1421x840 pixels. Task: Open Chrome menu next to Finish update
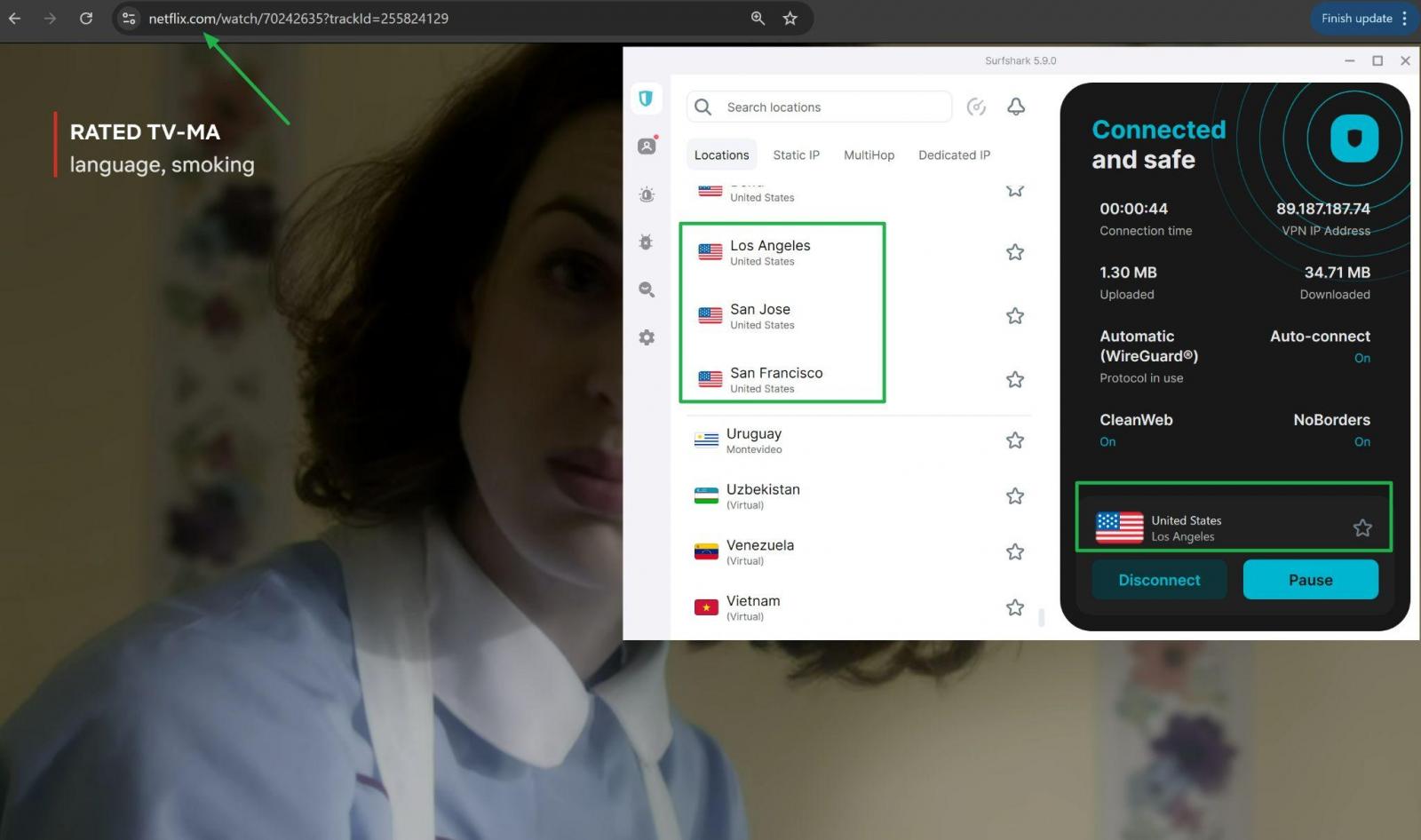1404,19
